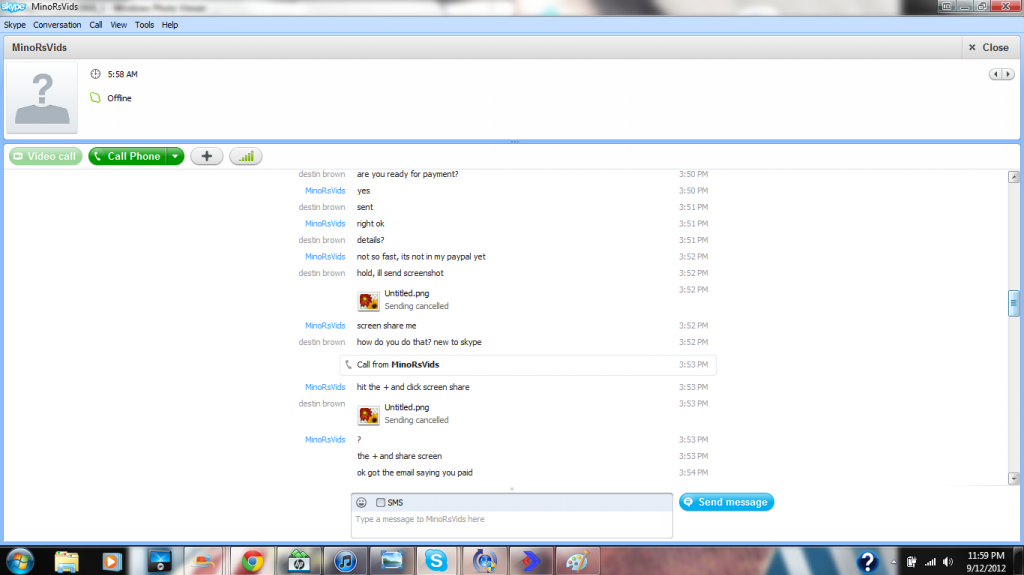This screenshot has width=1024, height=575.
Task: Click the Call Phone button
Action: [x=127, y=156]
